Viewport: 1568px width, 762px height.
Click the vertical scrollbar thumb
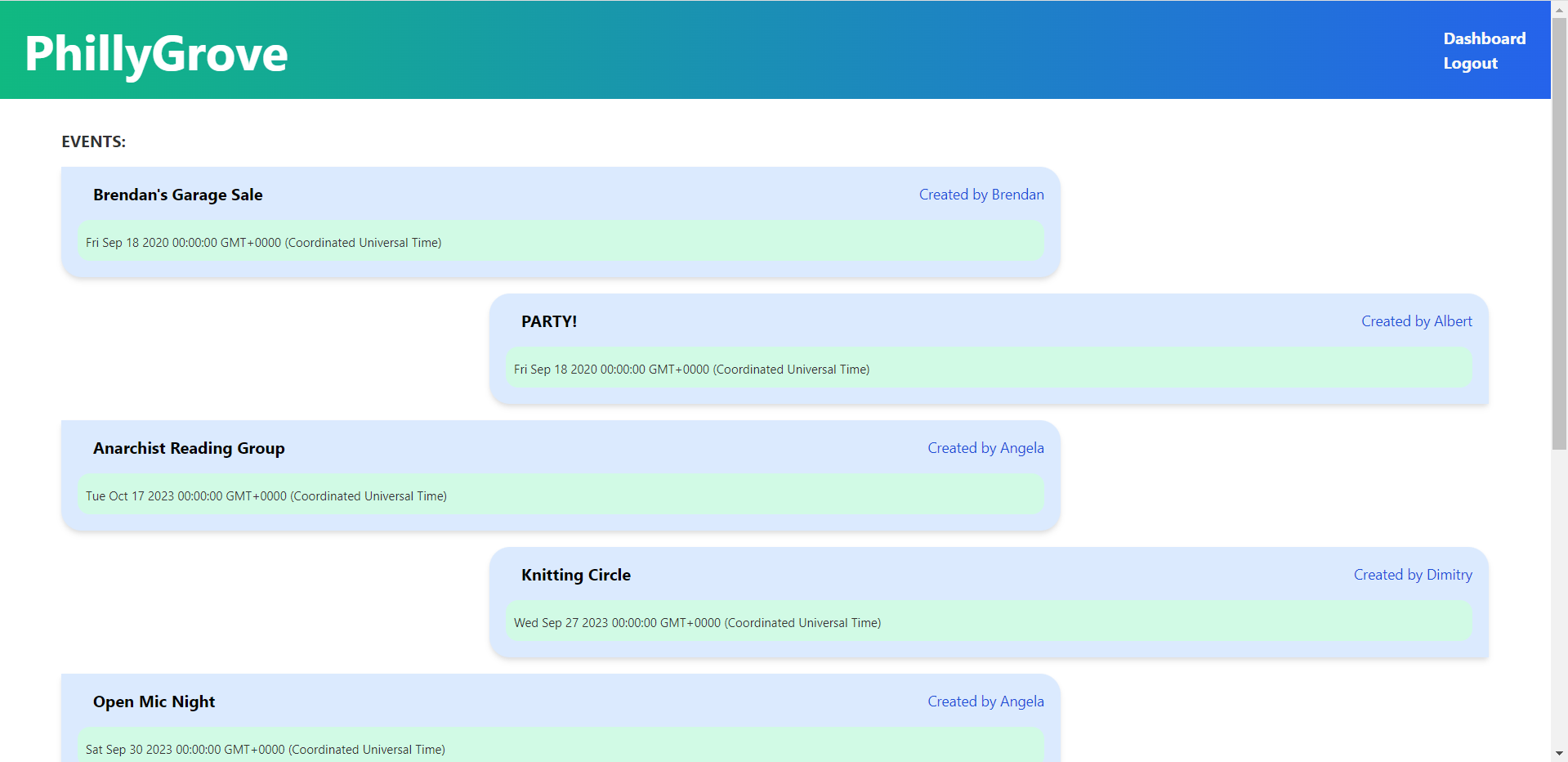tap(1559, 233)
